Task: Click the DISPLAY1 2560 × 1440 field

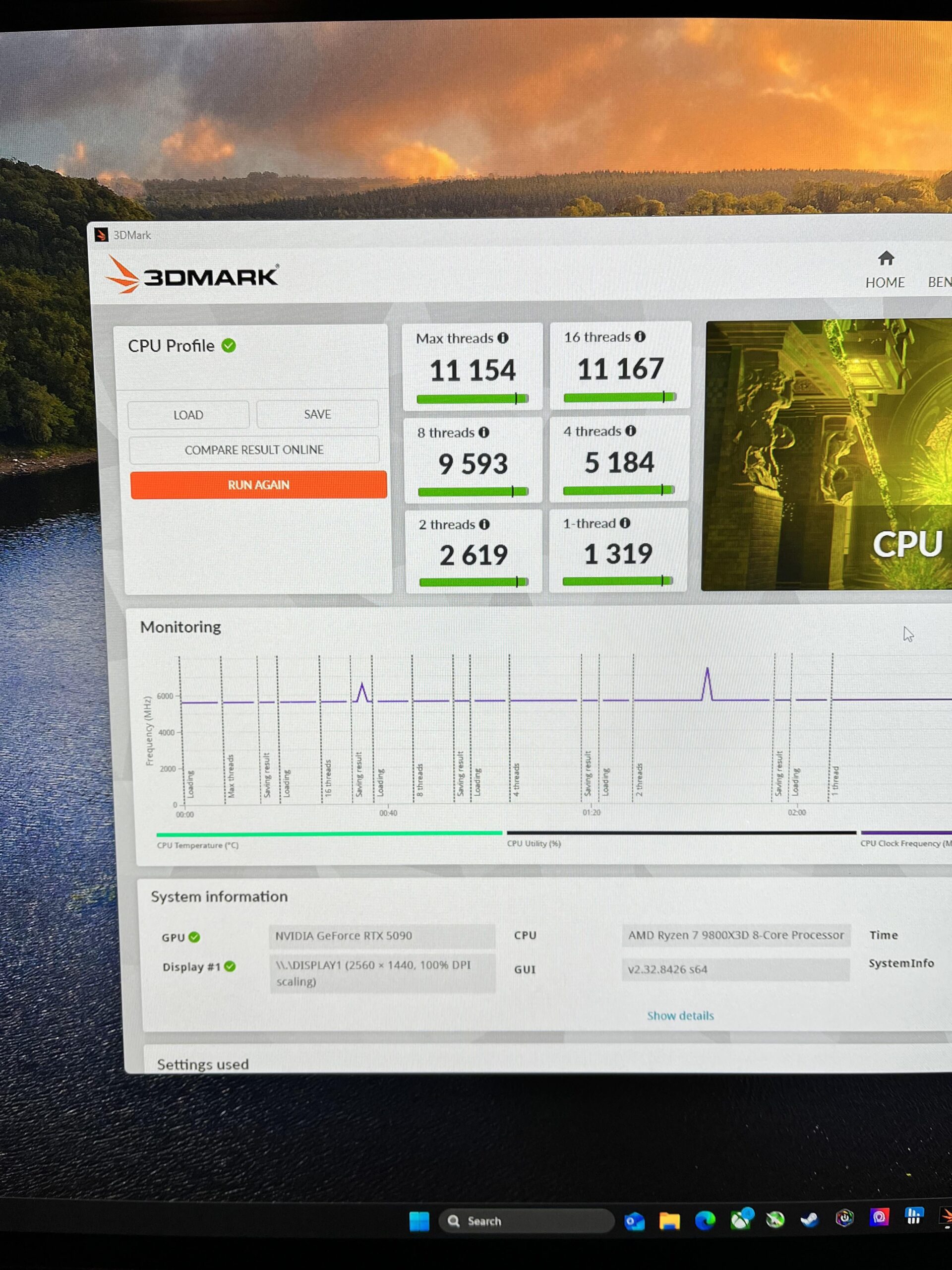Action: click(x=382, y=973)
